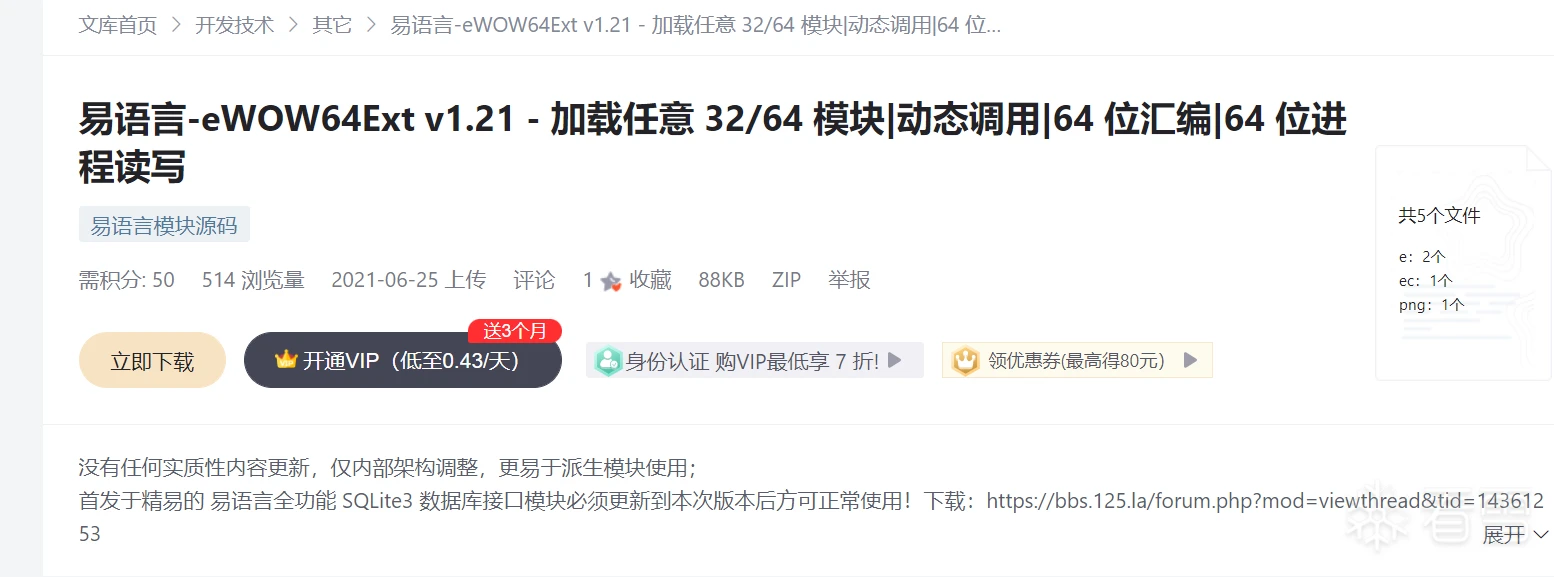Click chevron after 文库首页 breadcrumb

point(176,25)
